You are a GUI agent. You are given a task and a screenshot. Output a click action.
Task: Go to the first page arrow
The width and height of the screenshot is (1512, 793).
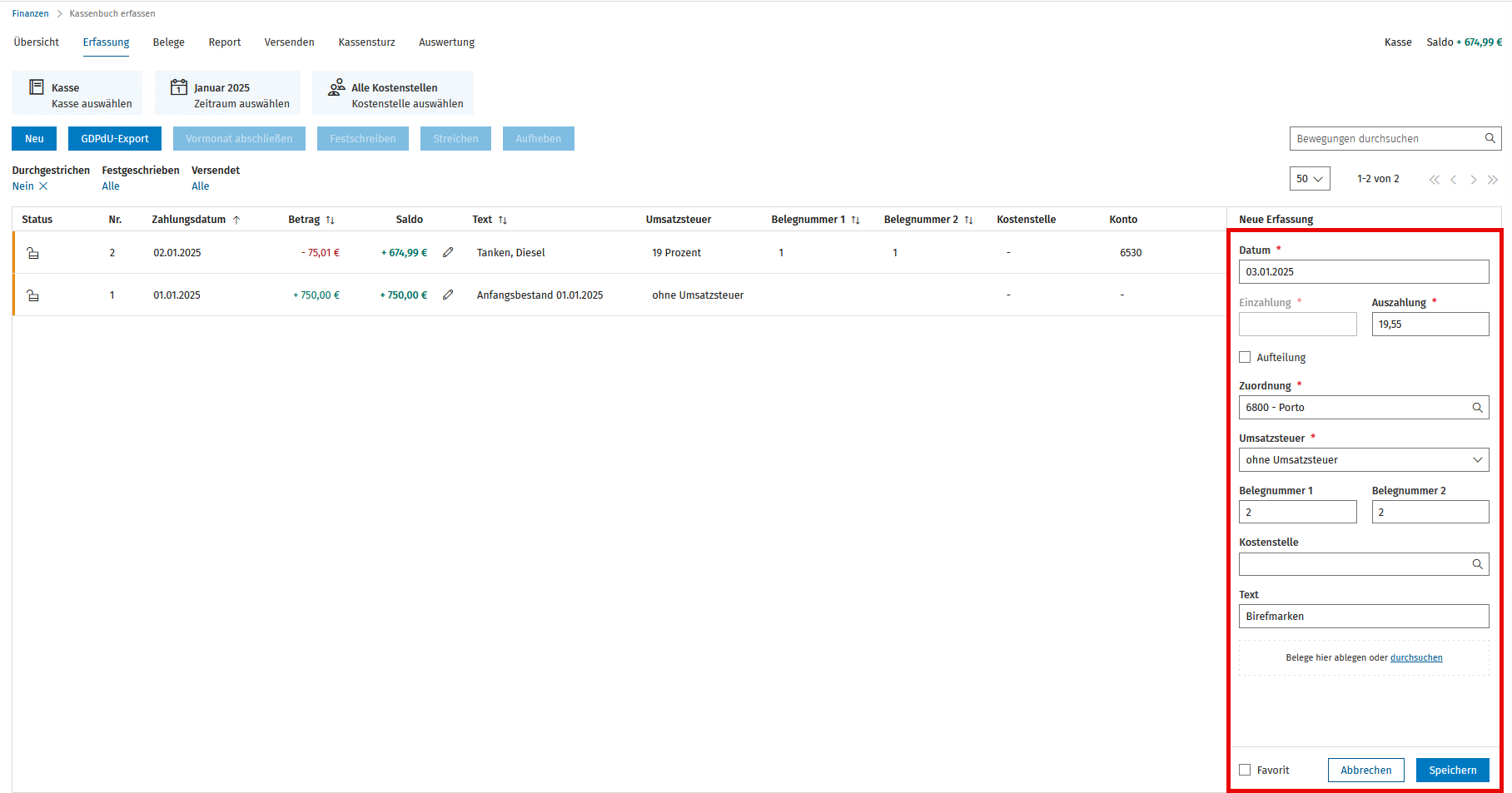1434,180
